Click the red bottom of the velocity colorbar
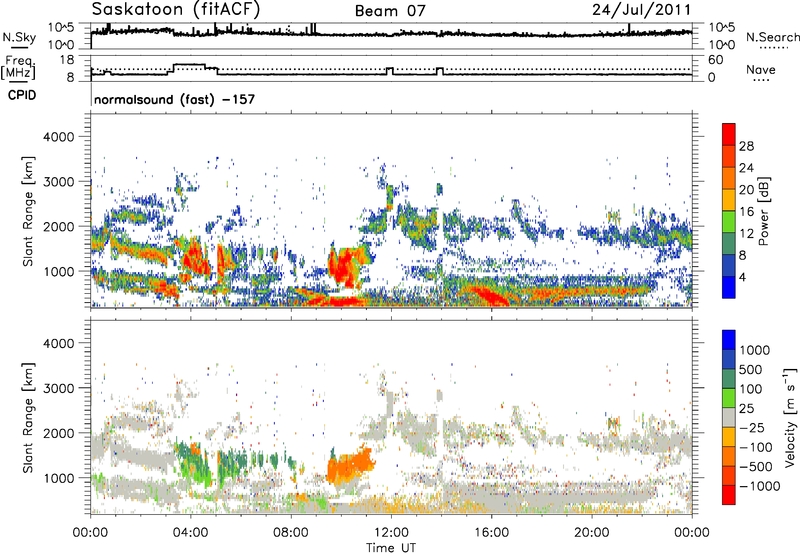The image size is (800, 554). pyautogui.click(x=729, y=495)
